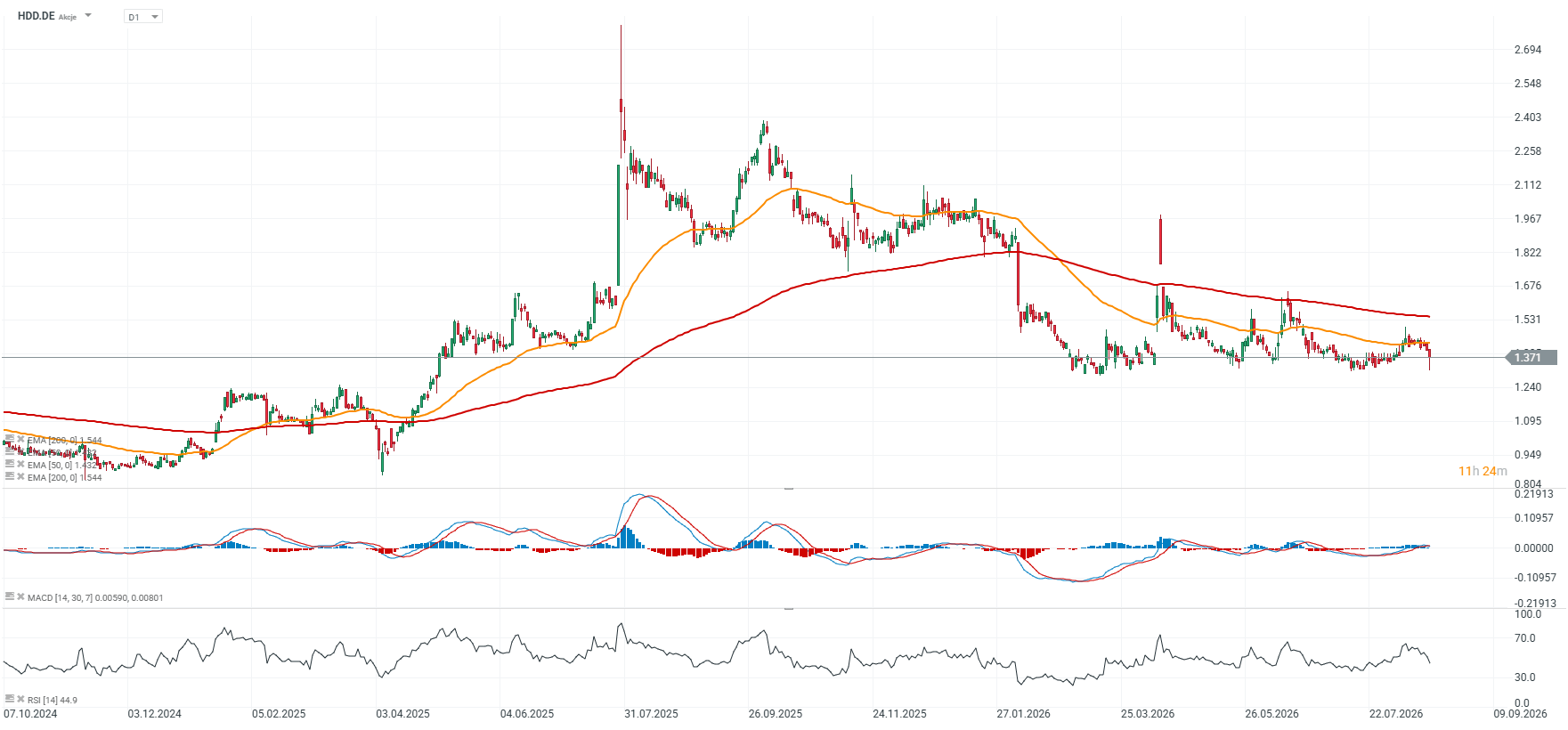This screenshot has height=730, width=1568.
Task: Click the HDD.DE instrument name
Action: point(36,16)
